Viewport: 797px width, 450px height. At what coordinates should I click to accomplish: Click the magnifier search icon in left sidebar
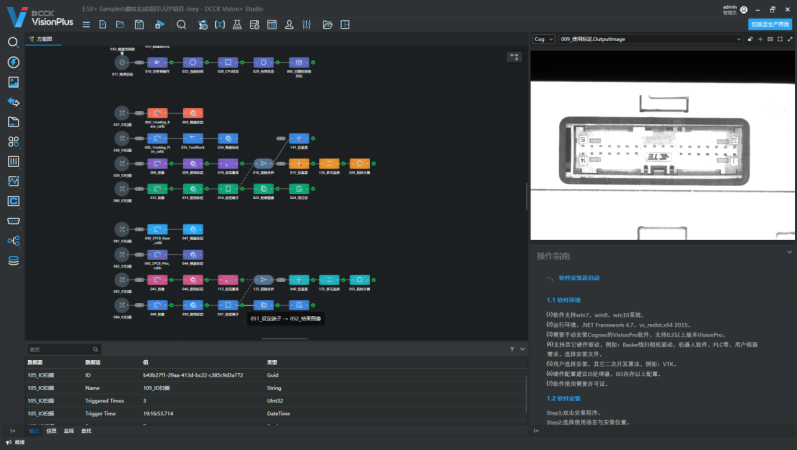pyautogui.click(x=14, y=42)
